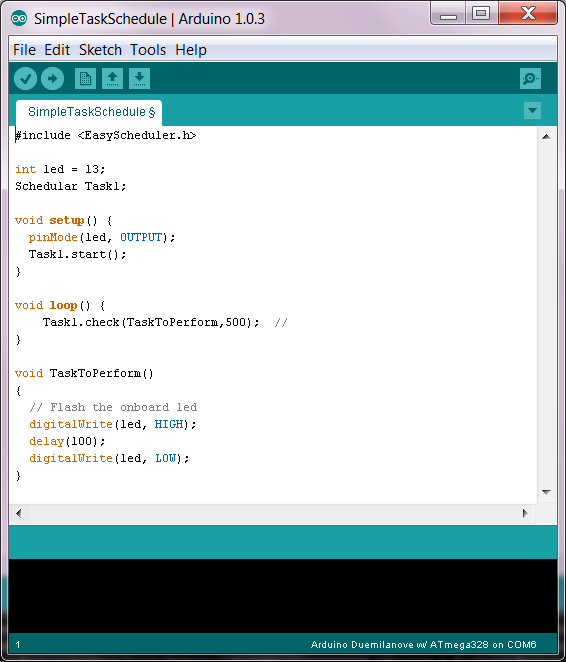Open a sketch using the up-arrow icon
This screenshot has height=662, width=566.
pyautogui.click(x=112, y=79)
